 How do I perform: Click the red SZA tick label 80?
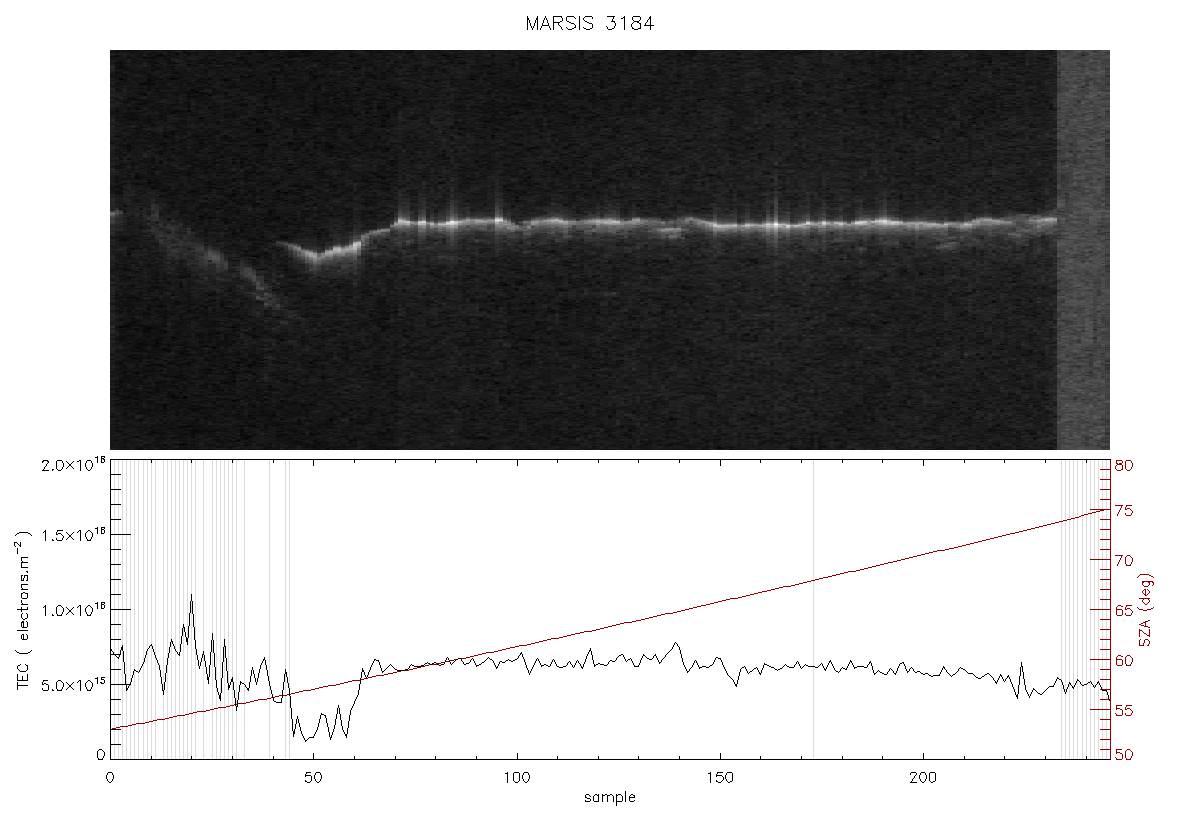(x=1124, y=466)
